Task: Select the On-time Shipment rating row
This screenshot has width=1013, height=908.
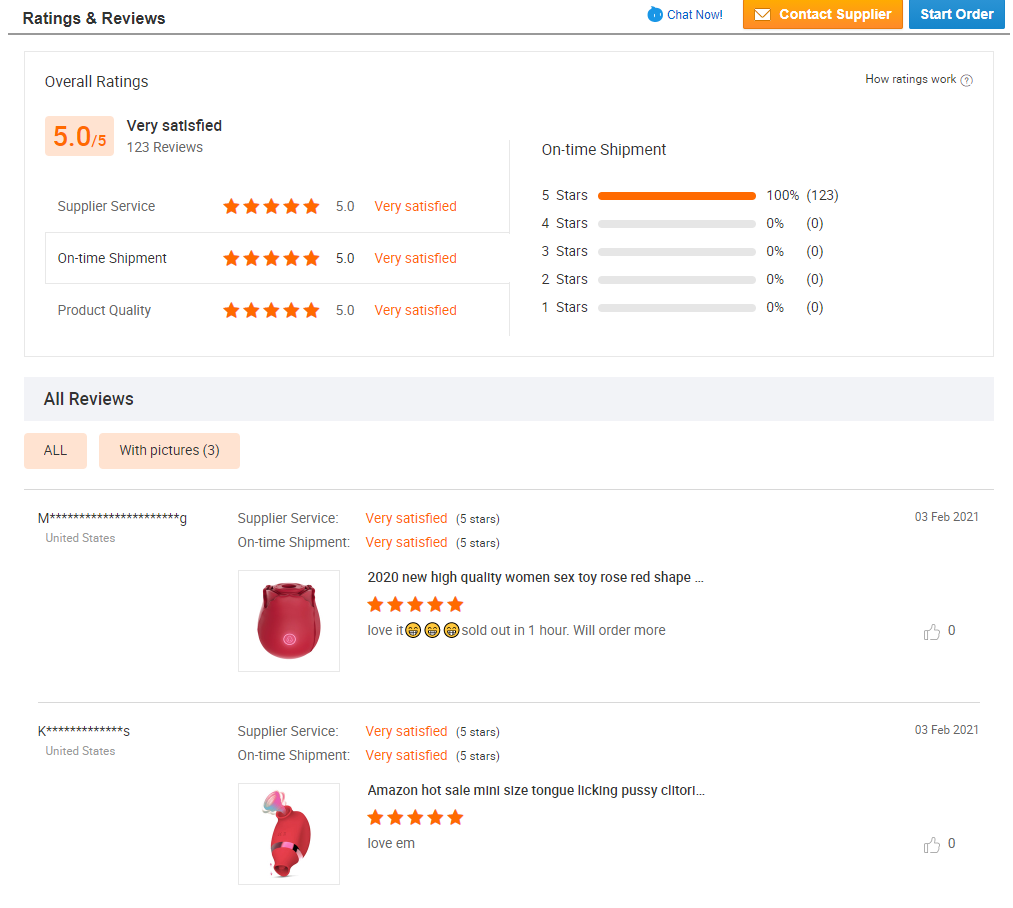Action: click(x=277, y=258)
